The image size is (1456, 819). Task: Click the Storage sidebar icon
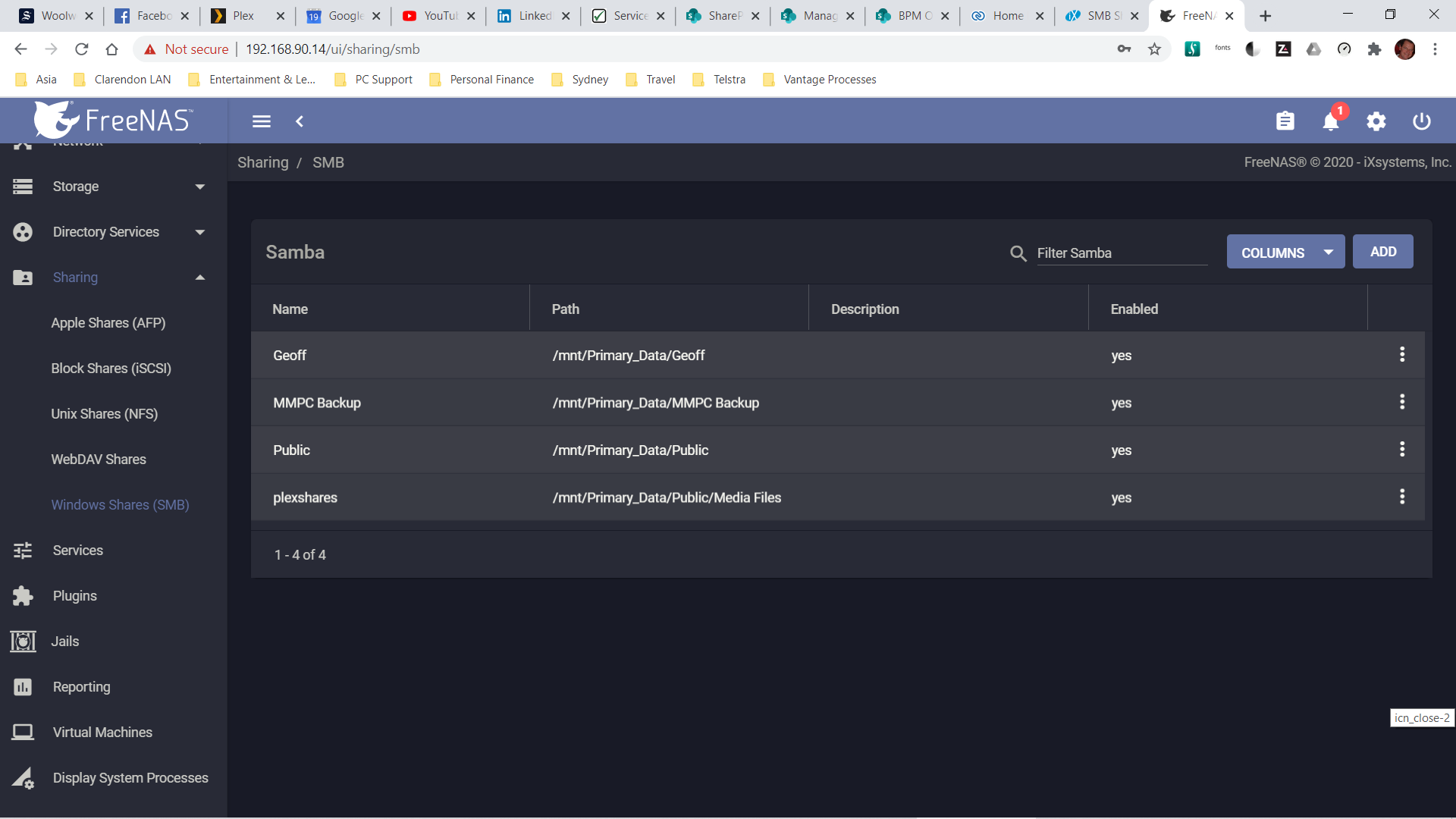23,187
